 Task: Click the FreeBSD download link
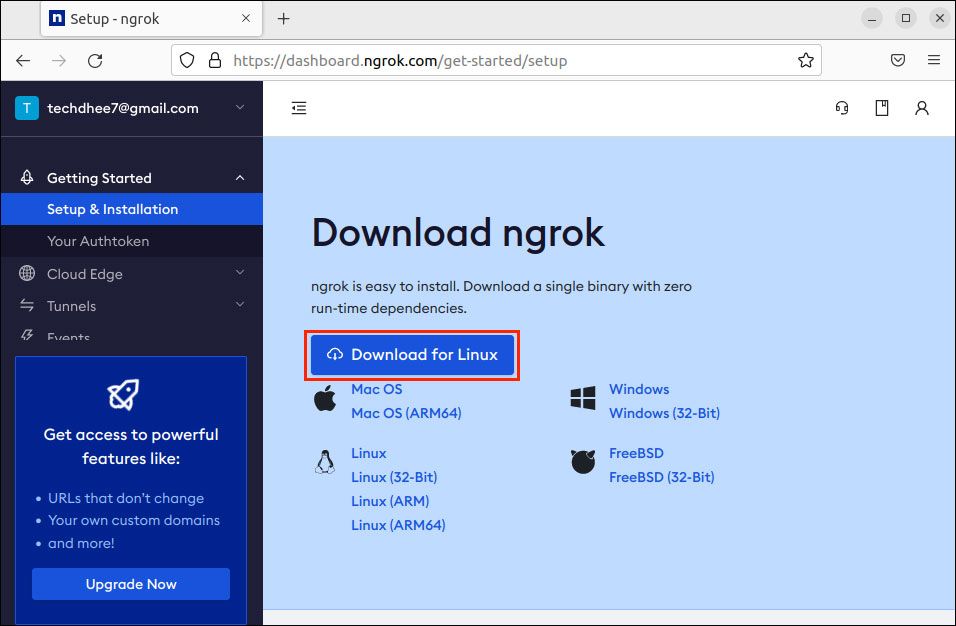click(x=637, y=453)
